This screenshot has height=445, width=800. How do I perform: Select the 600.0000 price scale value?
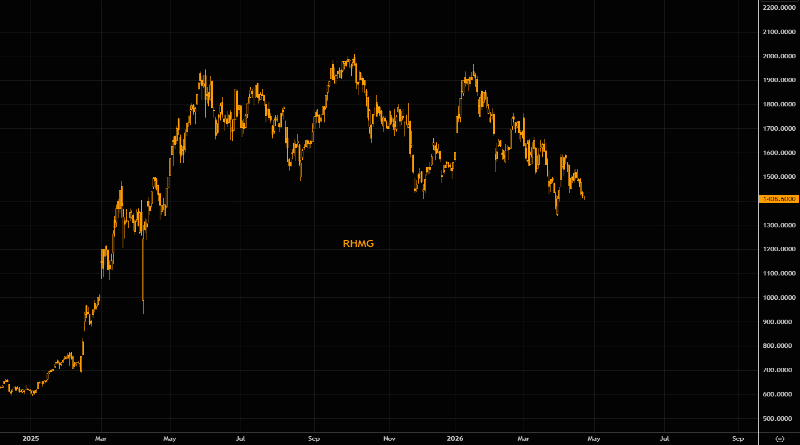pyautogui.click(x=778, y=394)
